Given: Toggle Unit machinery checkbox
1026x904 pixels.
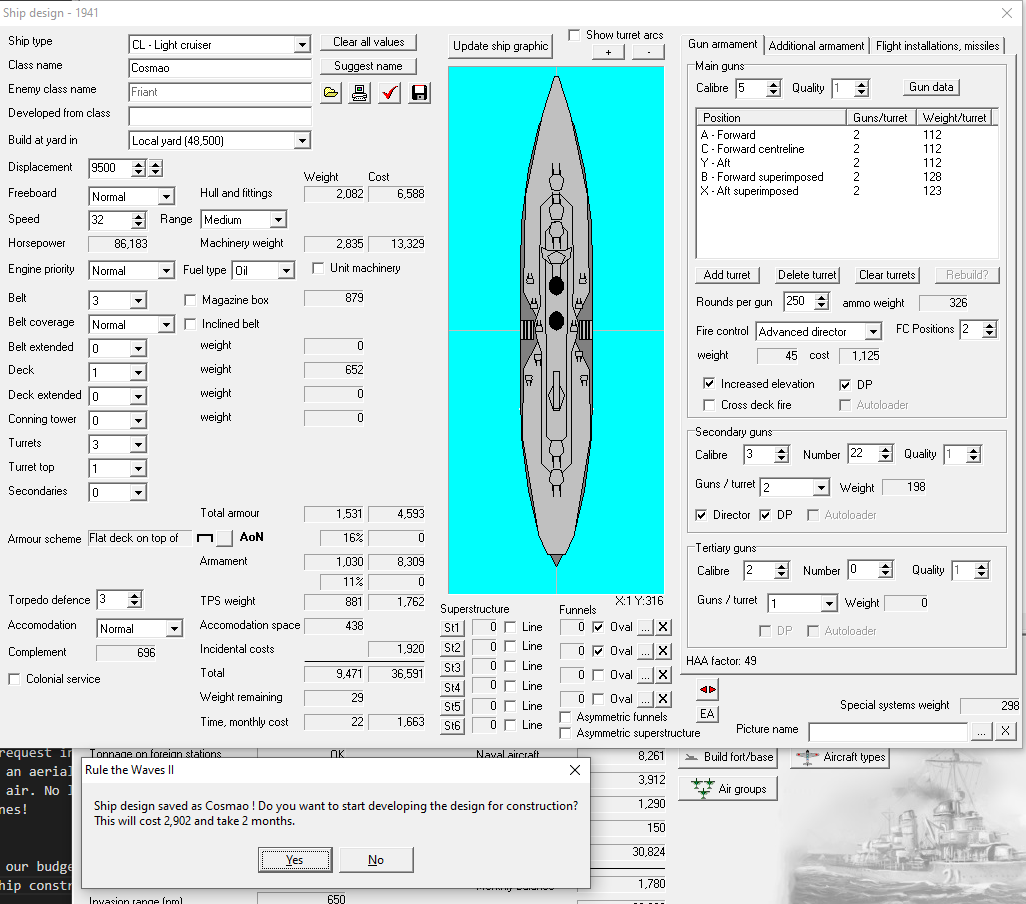Looking at the screenshot, I should coord(318,268).
